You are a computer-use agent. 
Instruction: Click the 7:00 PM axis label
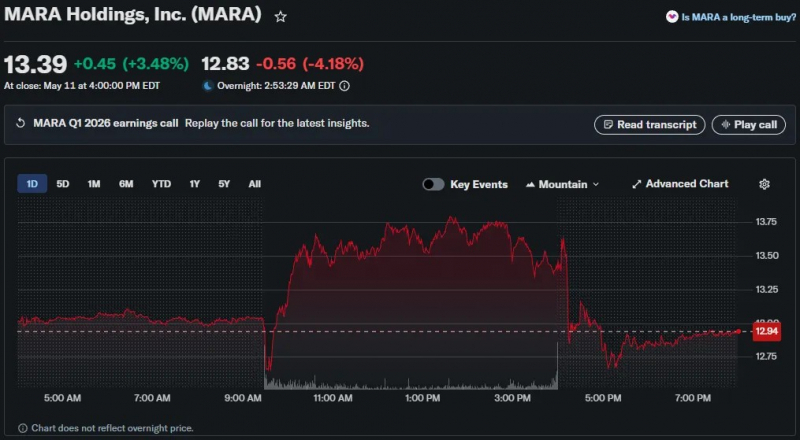click(692, 398)
